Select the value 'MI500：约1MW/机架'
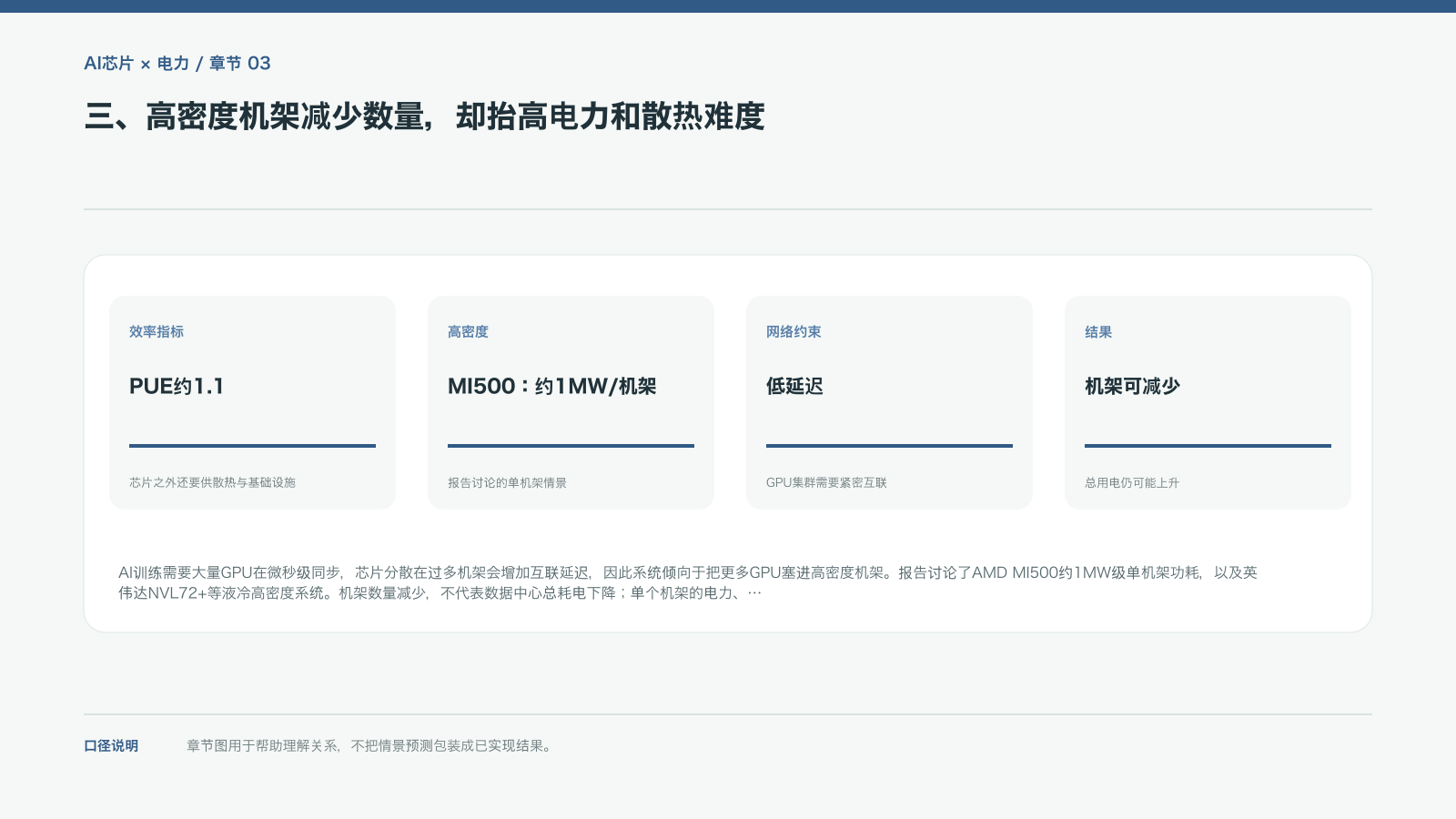Screen dimensions: 1456x819 552,386
